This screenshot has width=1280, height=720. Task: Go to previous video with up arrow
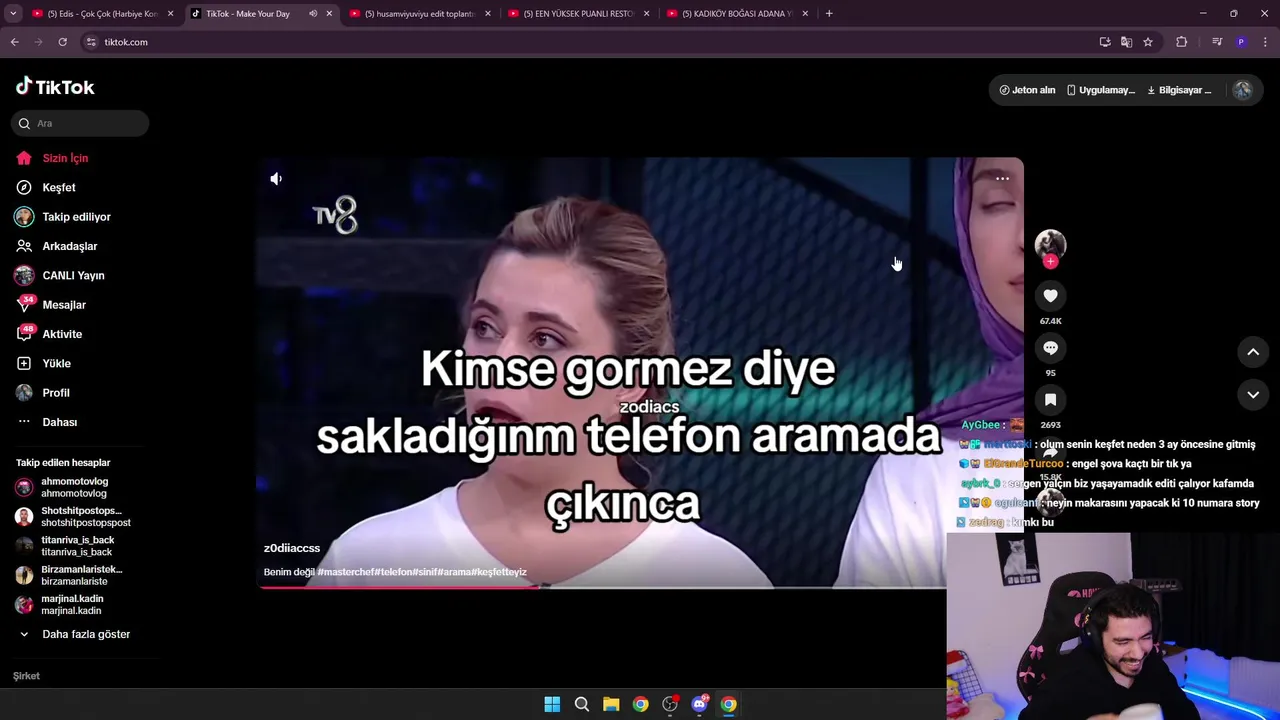point(1253,352)
